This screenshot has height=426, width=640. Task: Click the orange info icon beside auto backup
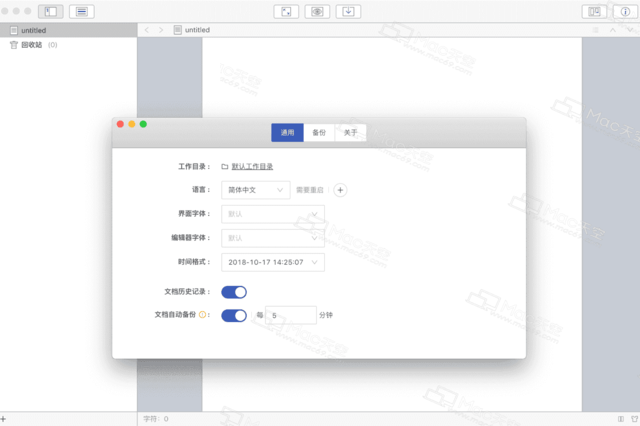[x=202, y=315]
